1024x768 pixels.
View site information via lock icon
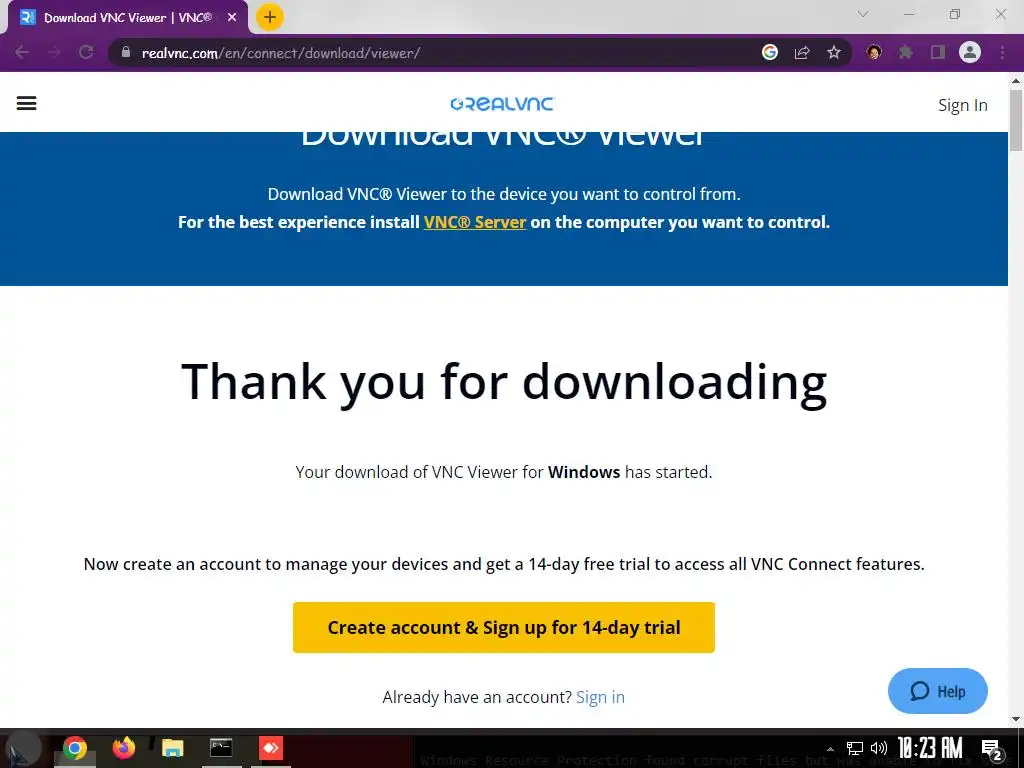pos(126,52)
